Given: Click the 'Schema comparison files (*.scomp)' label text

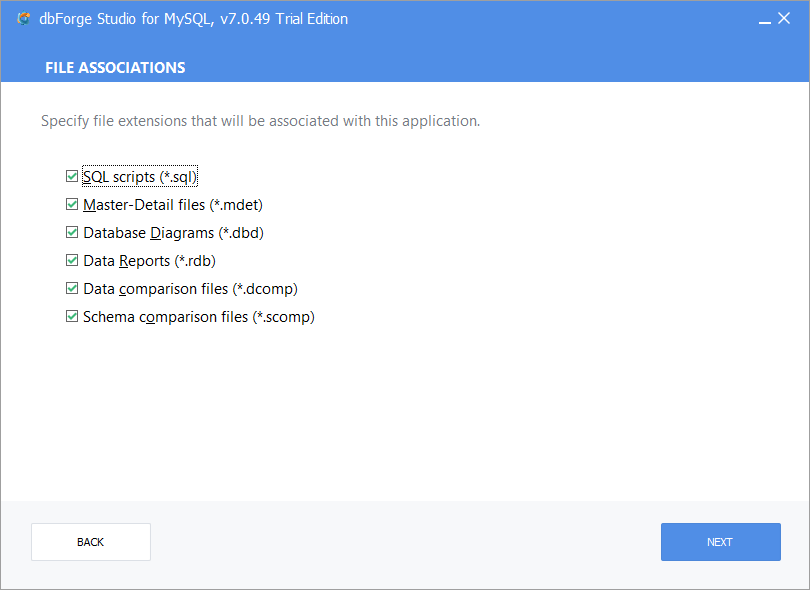Looking at the screenshot, I should pyautogui.click(x=199, y=317).
